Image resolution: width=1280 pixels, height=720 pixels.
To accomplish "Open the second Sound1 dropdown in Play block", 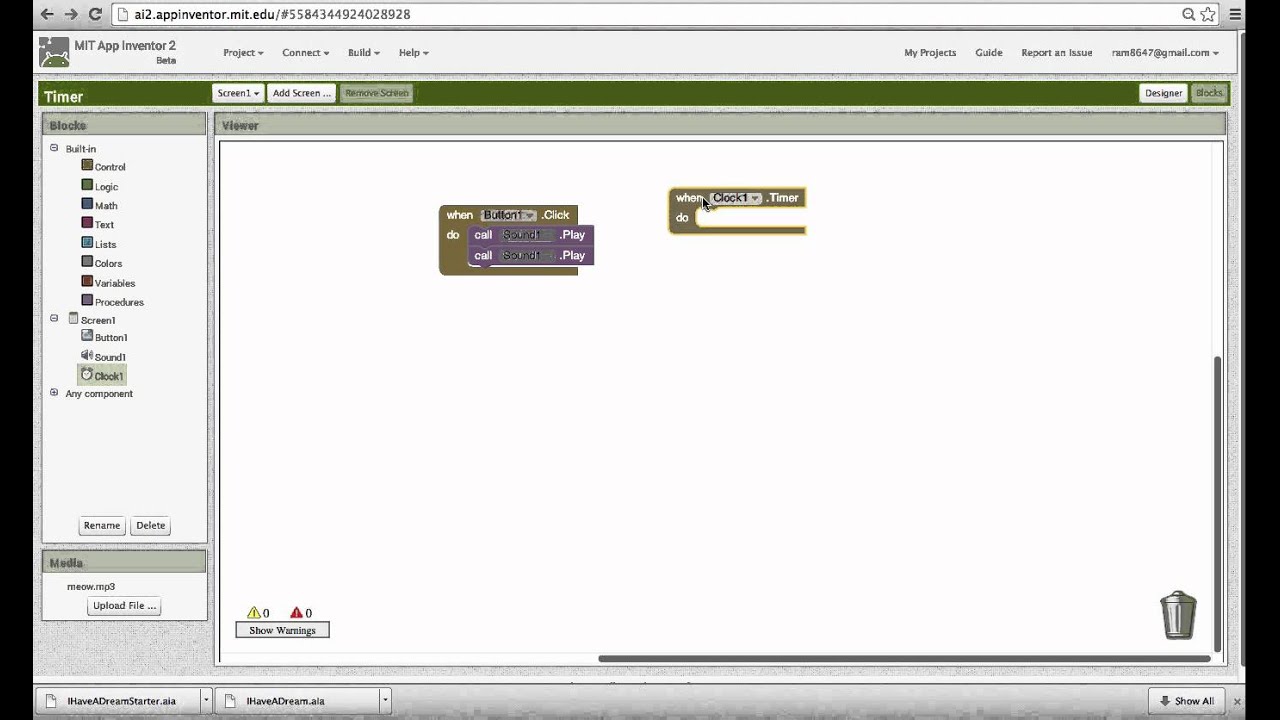I will tap(527, 255).
